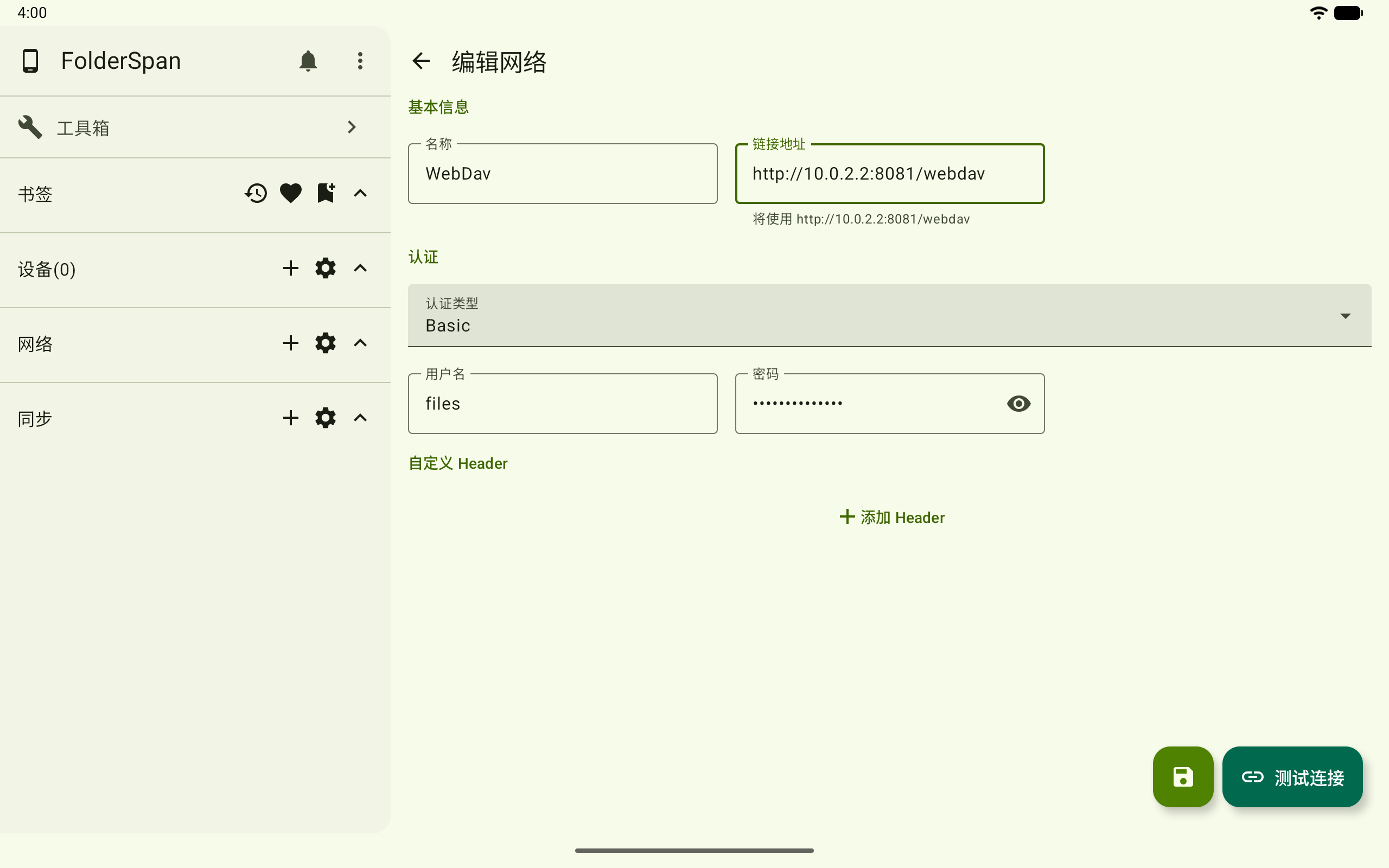This screenshot has height=868, width=1389.
Task: Click the WiFi status bar icon
Action: [x=1318, y=12]
